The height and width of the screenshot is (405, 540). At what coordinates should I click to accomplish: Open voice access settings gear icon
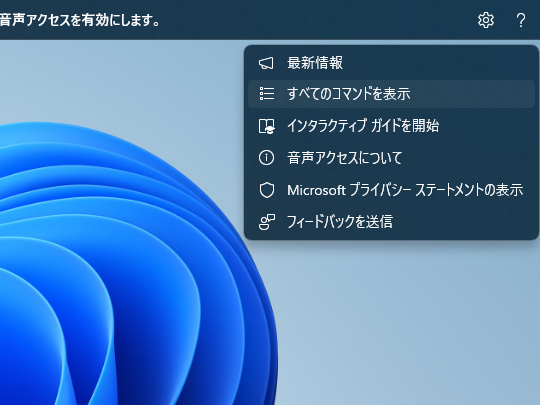pyautogui.click(x=486, y=20)
